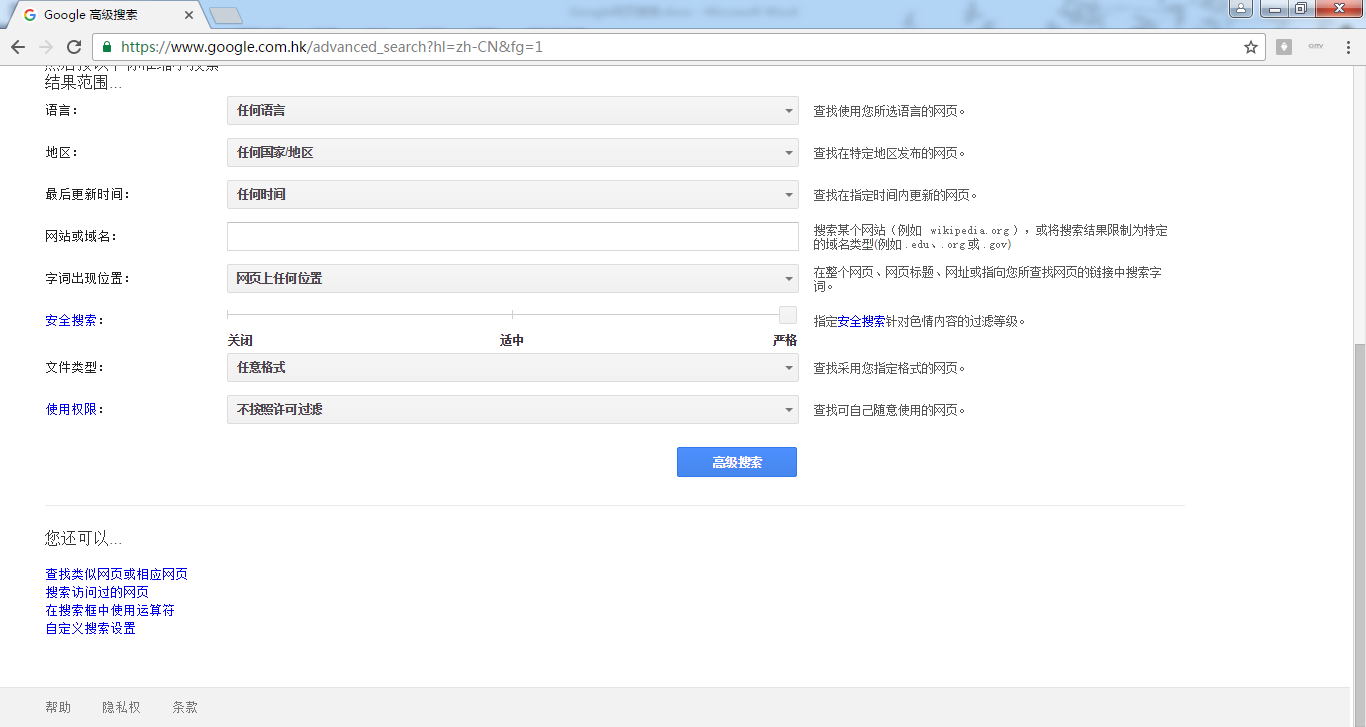Click the green padlock security icon
The image size is (1366, 727).
pyautogui.click(x=108, y=47)
